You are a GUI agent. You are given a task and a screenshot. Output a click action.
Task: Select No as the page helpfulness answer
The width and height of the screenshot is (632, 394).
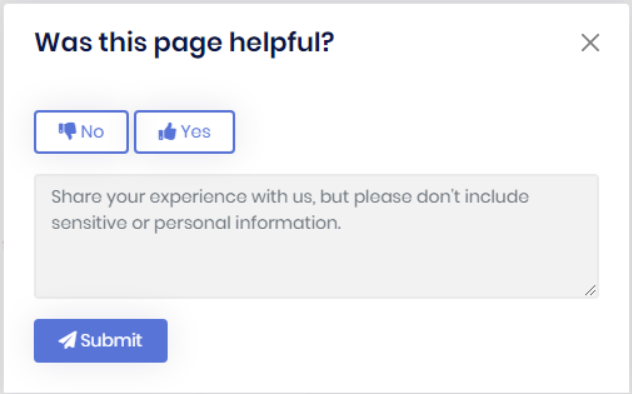coord(81,132)
